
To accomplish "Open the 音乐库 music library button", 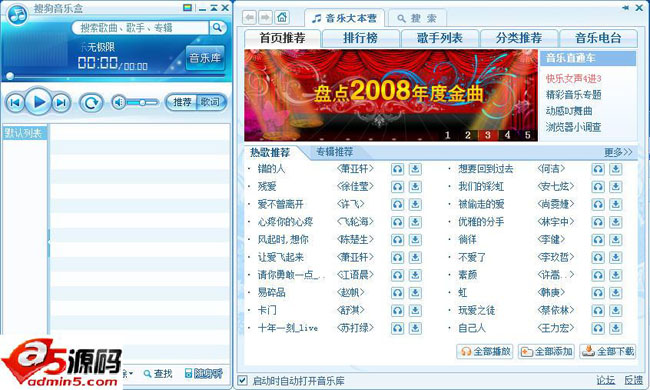I will coord(205,58).
